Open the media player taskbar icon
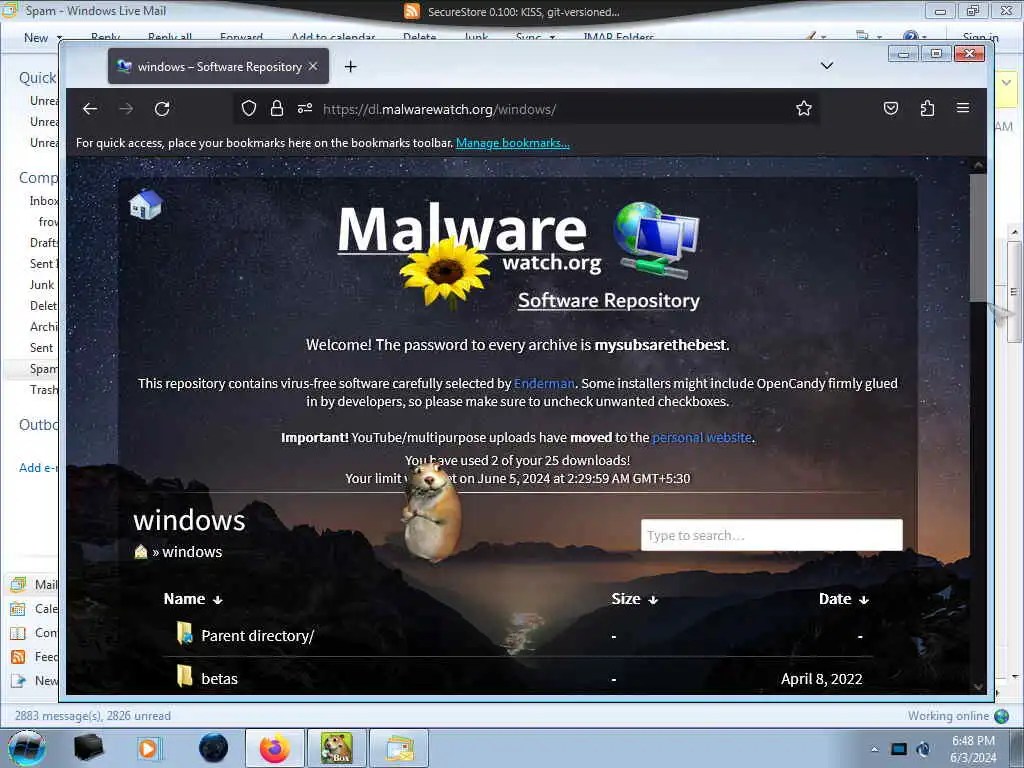1024x768 pixels. click(150, 748)
